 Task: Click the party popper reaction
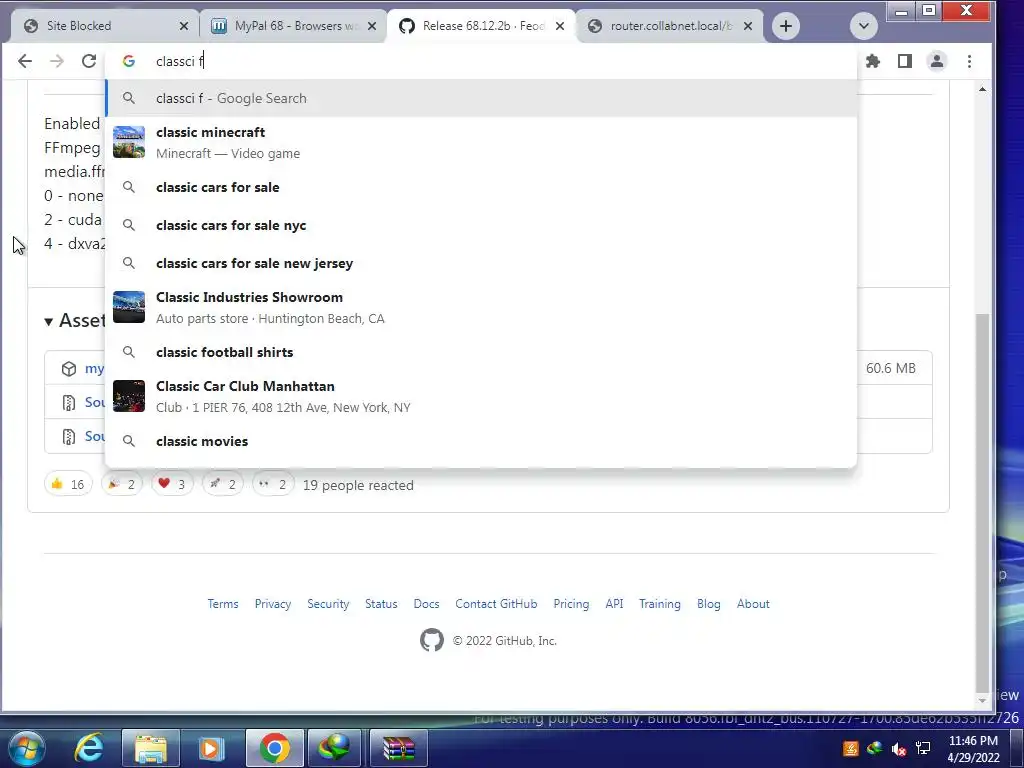(x=121, y=484)
